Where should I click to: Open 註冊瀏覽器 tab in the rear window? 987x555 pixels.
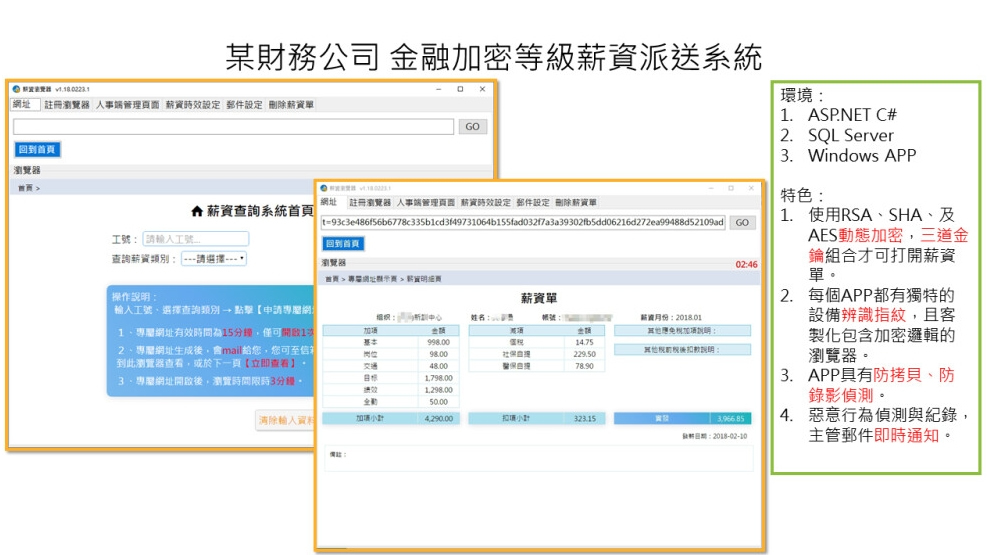pyautogui.click(x=67, y=104)
